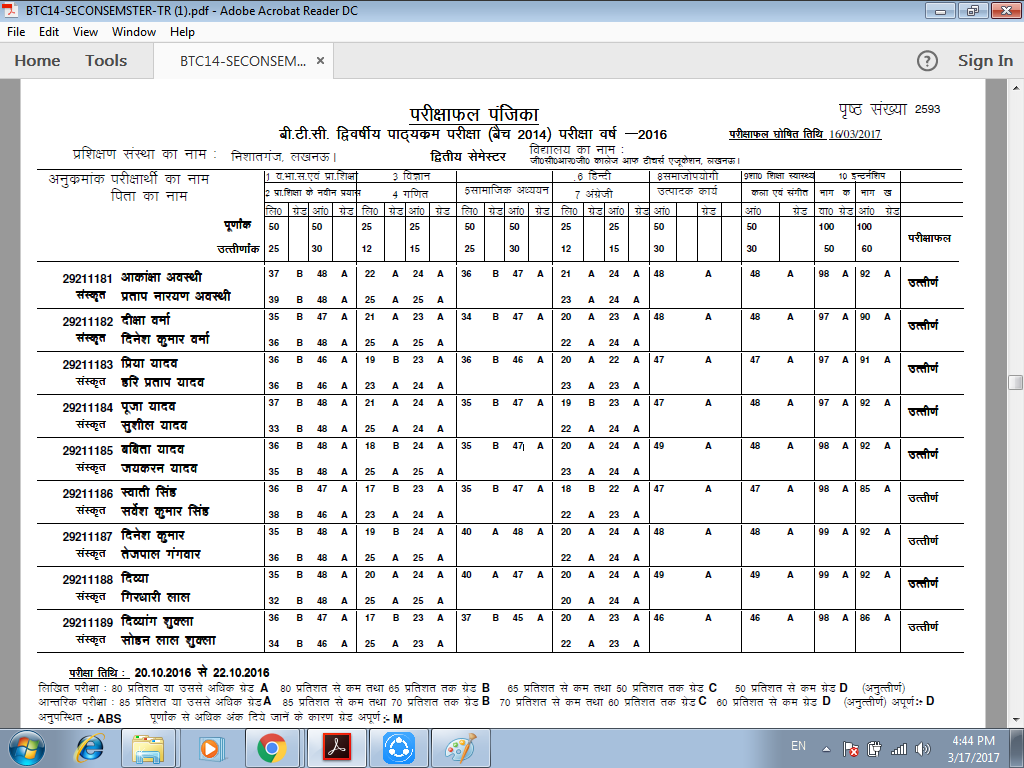Click roll number 29211184

pos(88,408)
